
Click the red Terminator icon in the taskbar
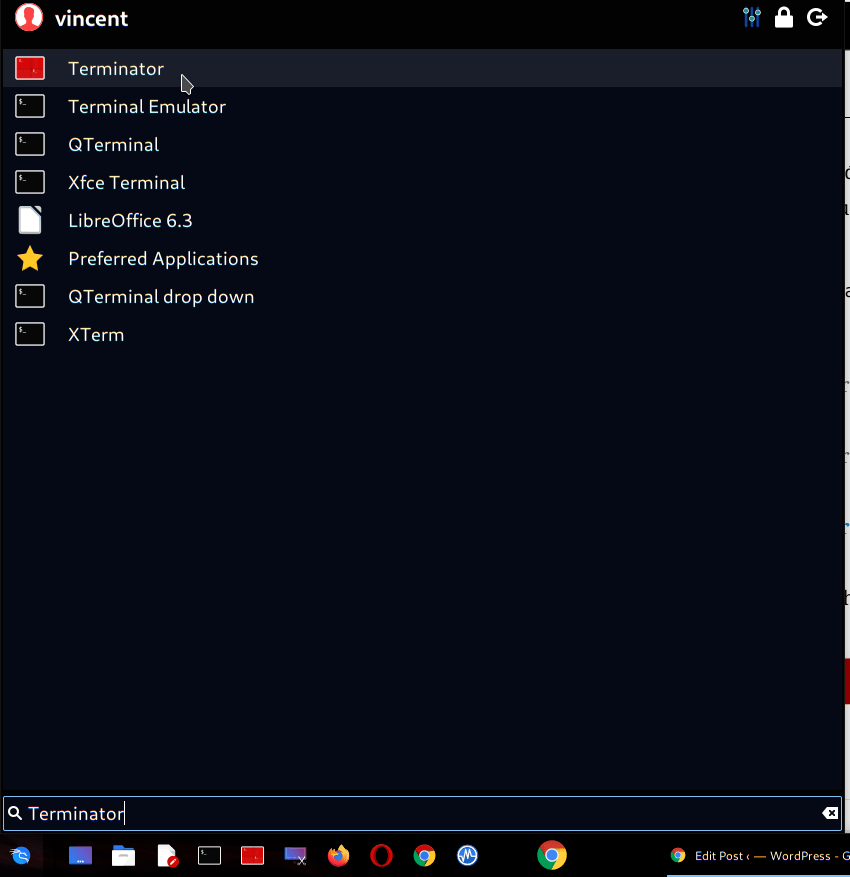pos(252,855)
